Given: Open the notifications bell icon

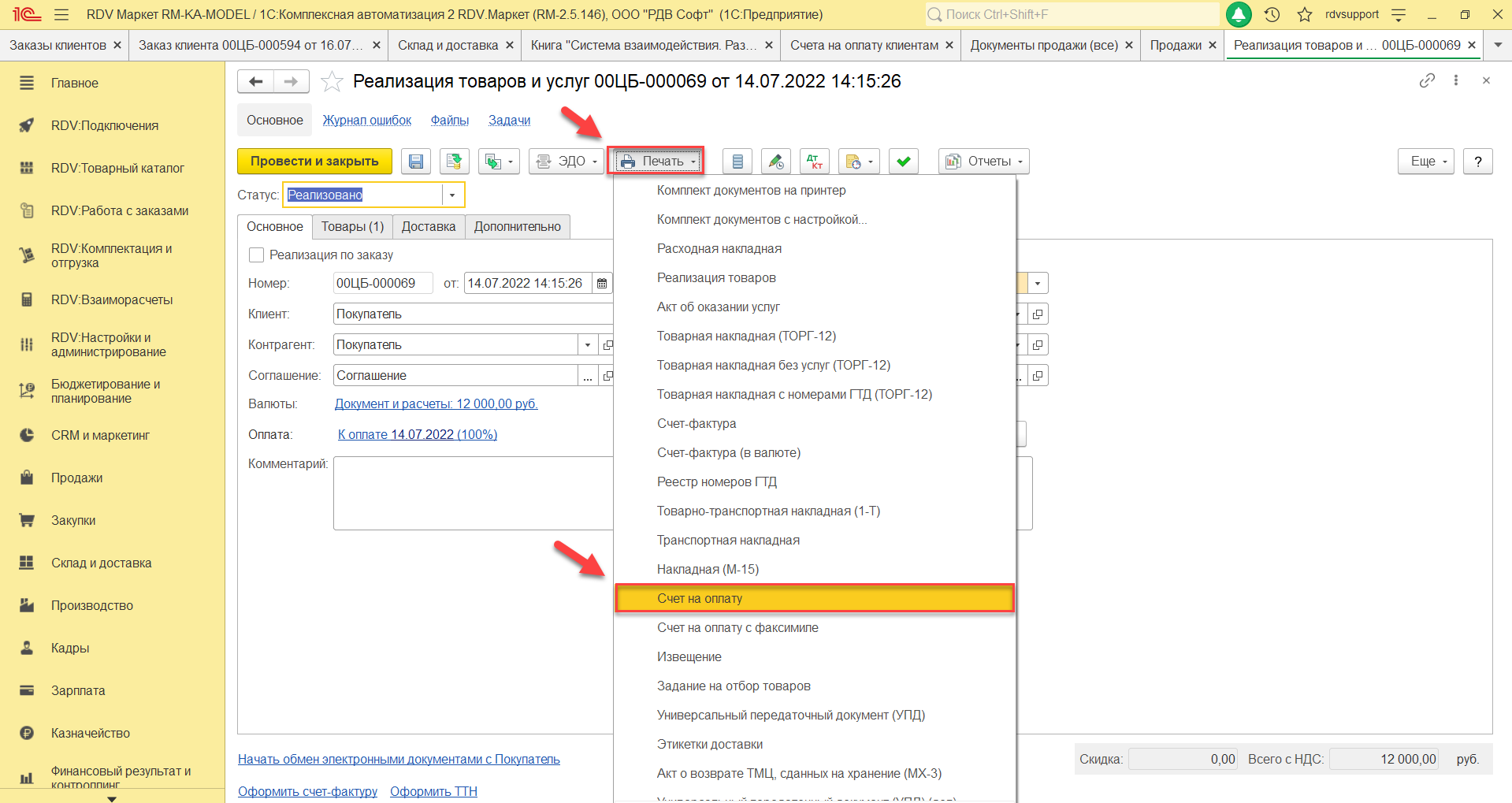Looking at the screenshot, I should (x=1239, y=14).
